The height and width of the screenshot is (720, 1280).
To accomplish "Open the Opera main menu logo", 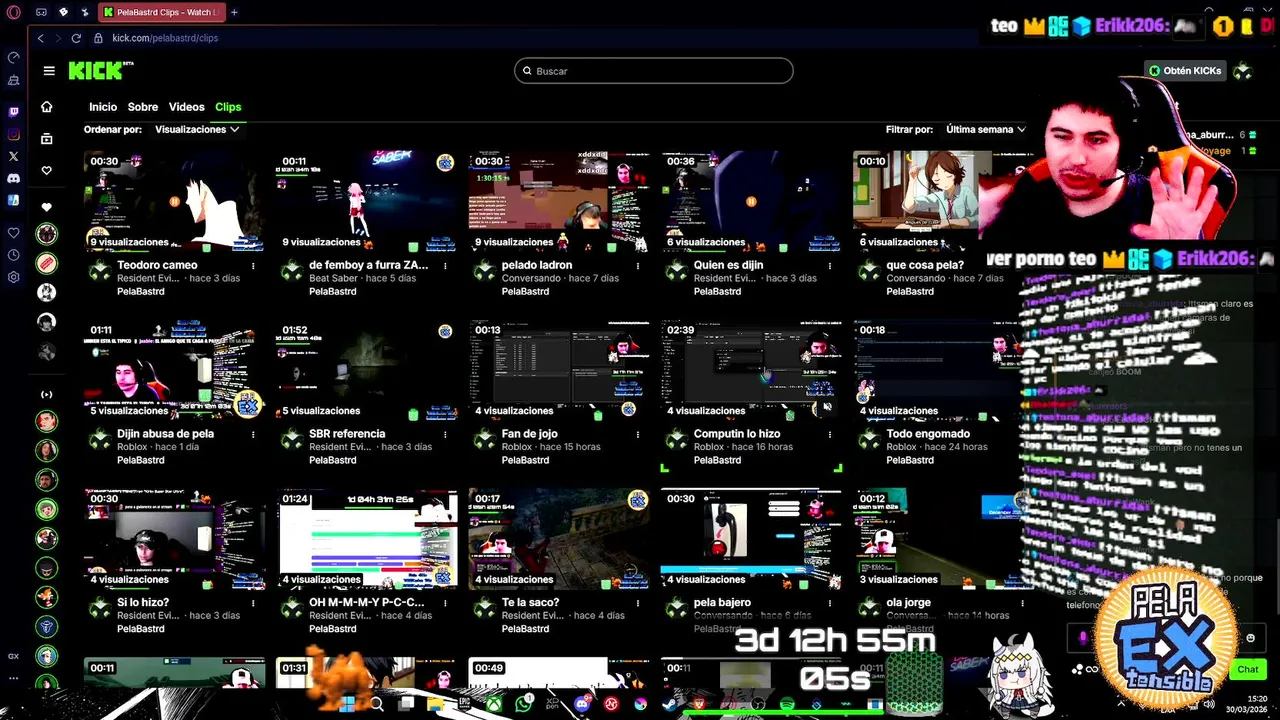I will 13,12.
